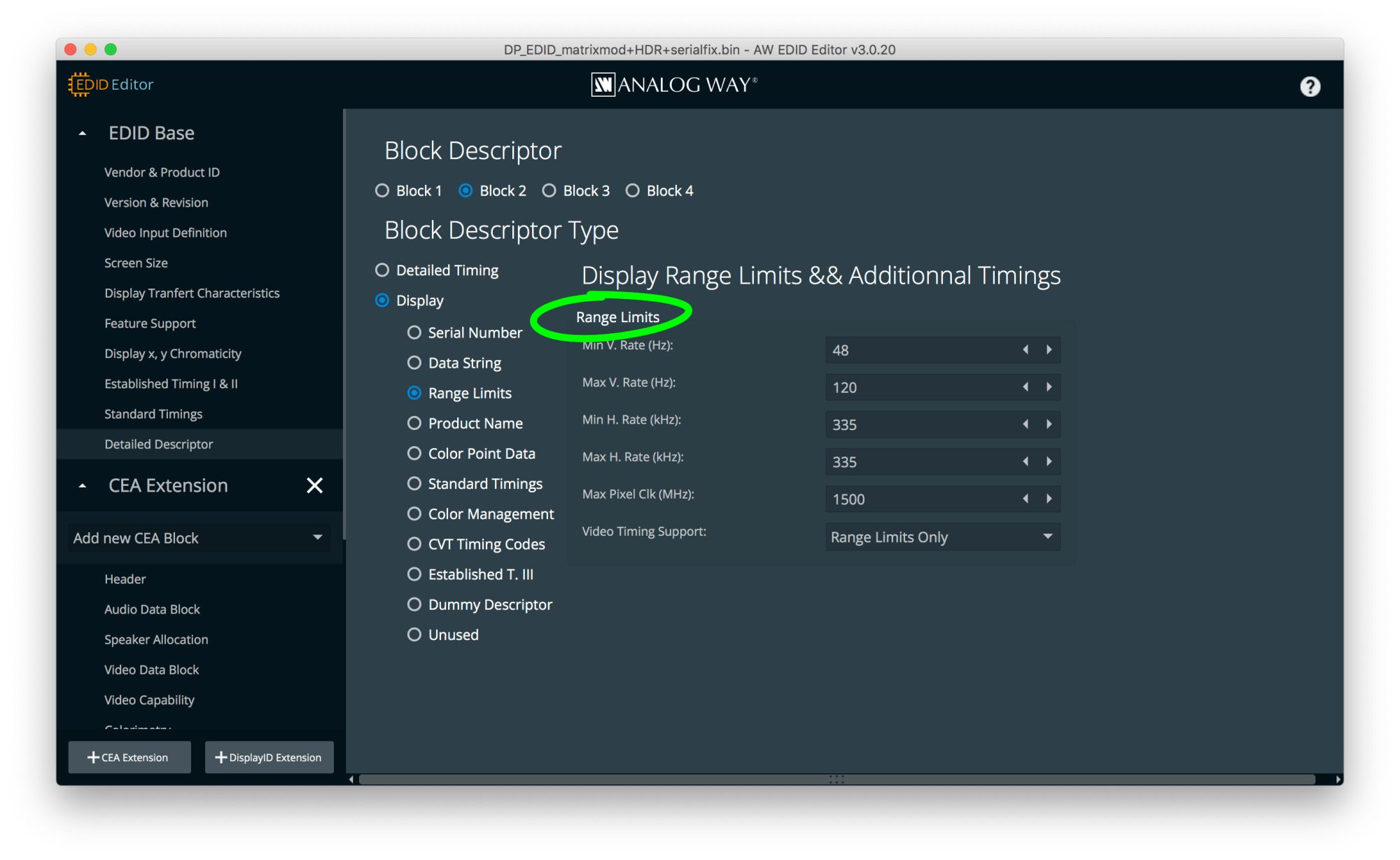The width and height of the screenshot is (1400, 860).
Task: Decrease Max V. Rate with left arrow
Action: coord(1025,387)
